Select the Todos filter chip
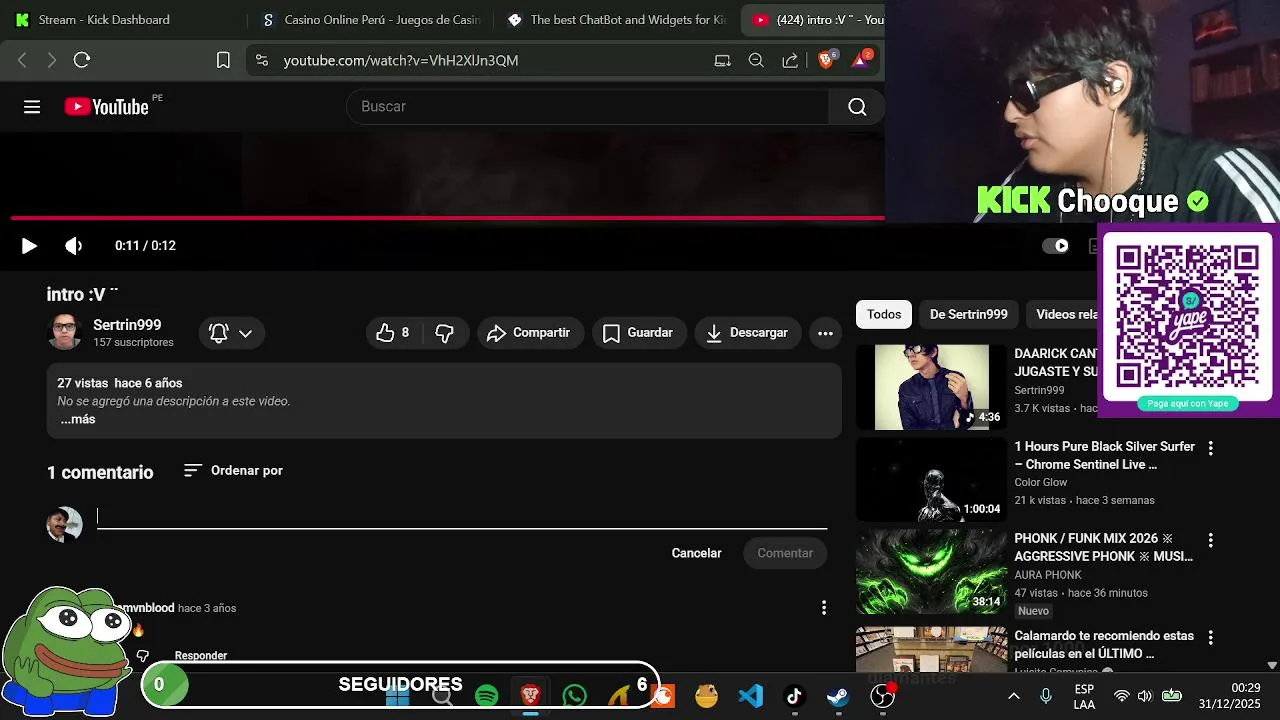The width and height of the screenshot is (1280, 720). coord(884,314)
